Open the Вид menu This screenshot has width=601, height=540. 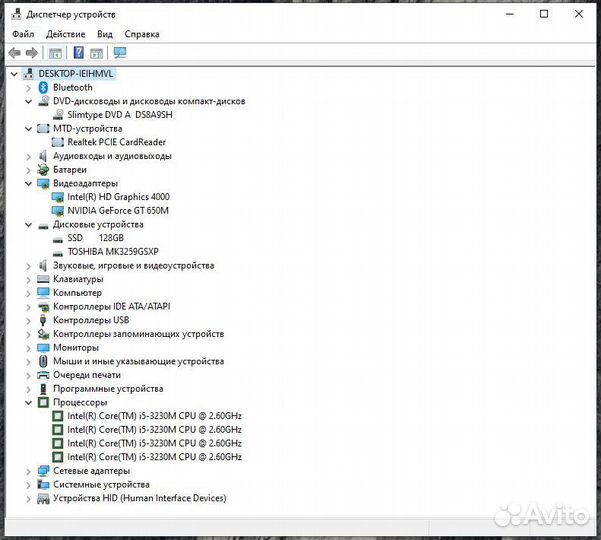[x=105, y=34]
